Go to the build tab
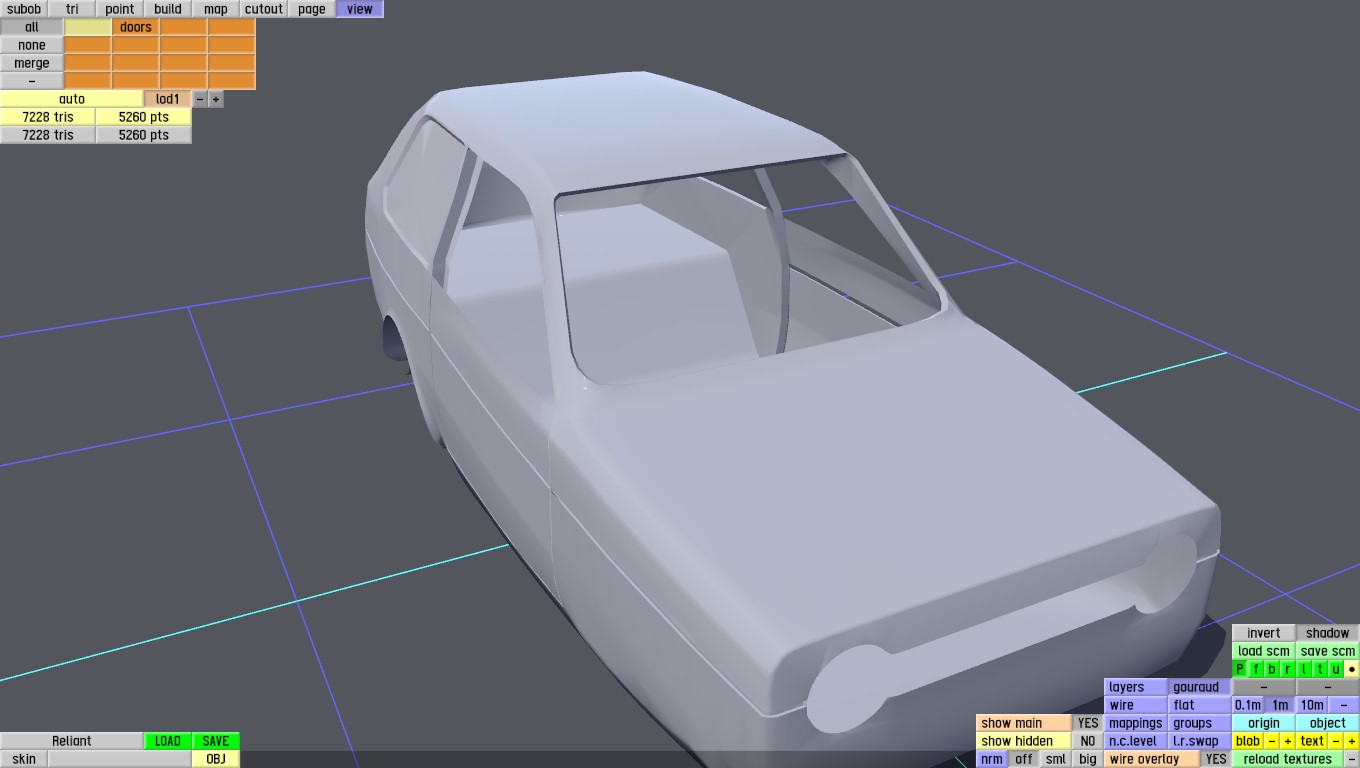Screen dimensions: 1360x768 [168, 9]
